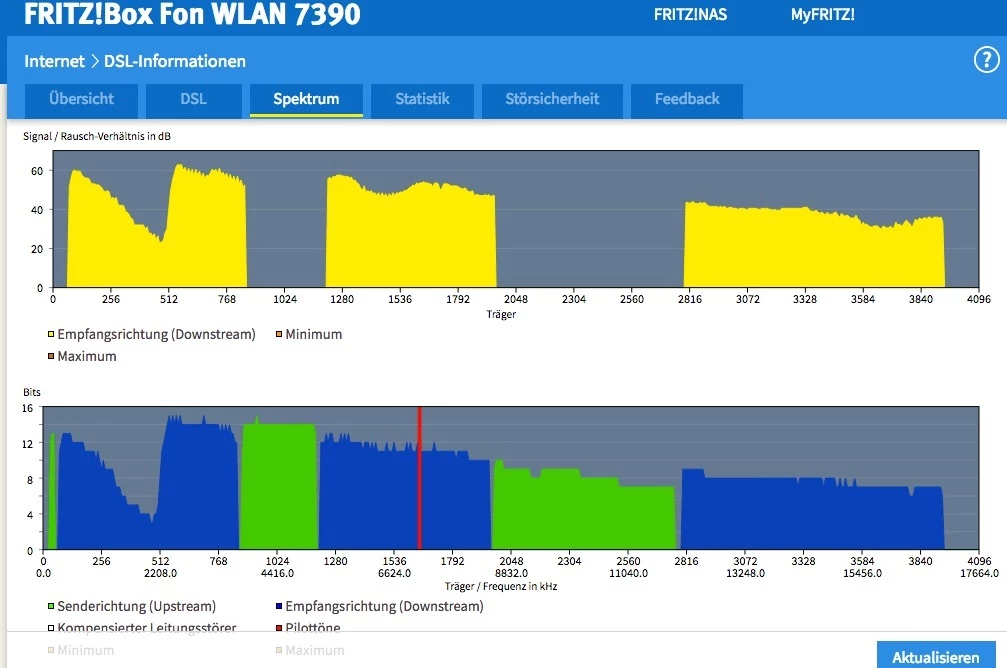1007x668 pixels.
Task: Click the '15456.0' frequency value
Action: click(x=862, y=573)
